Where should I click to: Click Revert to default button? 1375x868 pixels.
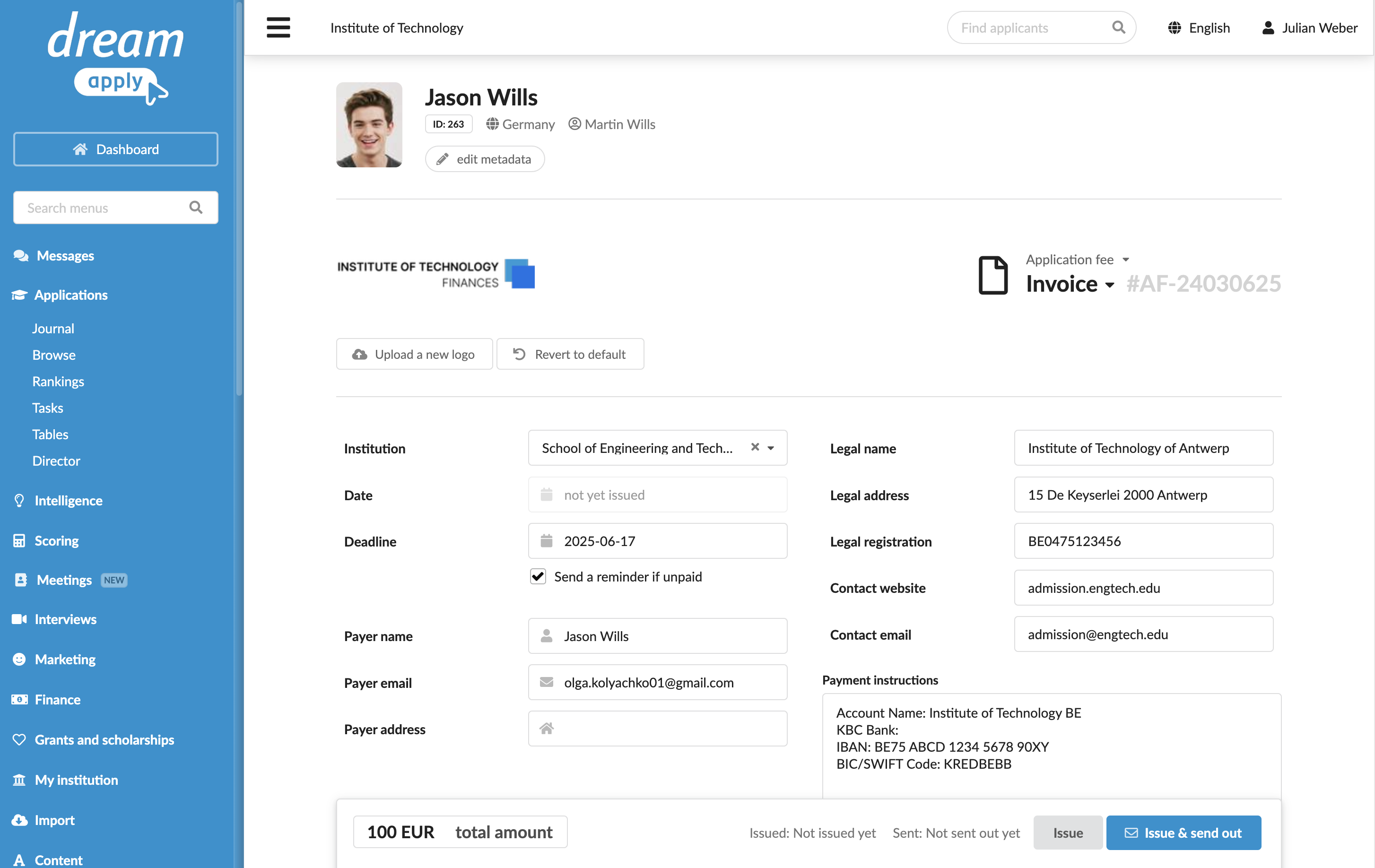570,354
